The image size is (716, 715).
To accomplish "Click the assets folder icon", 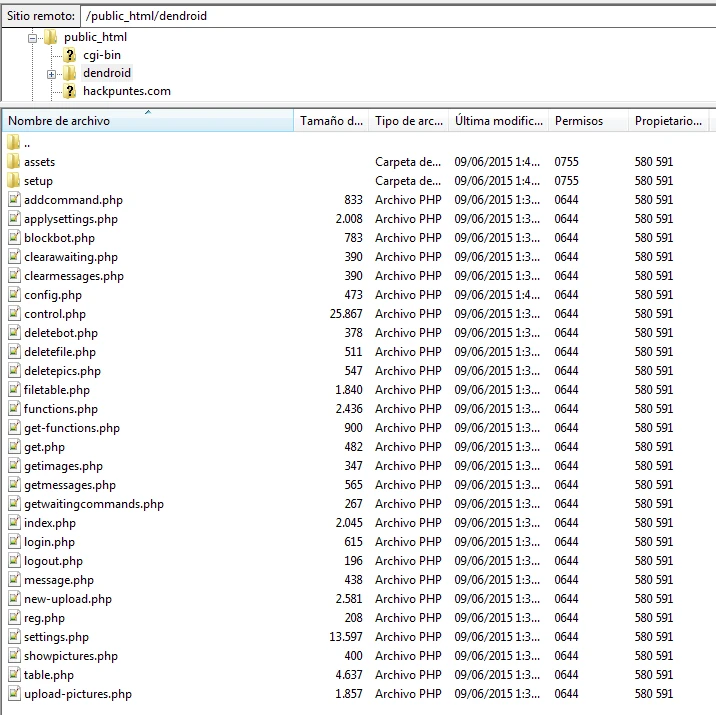I will (14, 161).
